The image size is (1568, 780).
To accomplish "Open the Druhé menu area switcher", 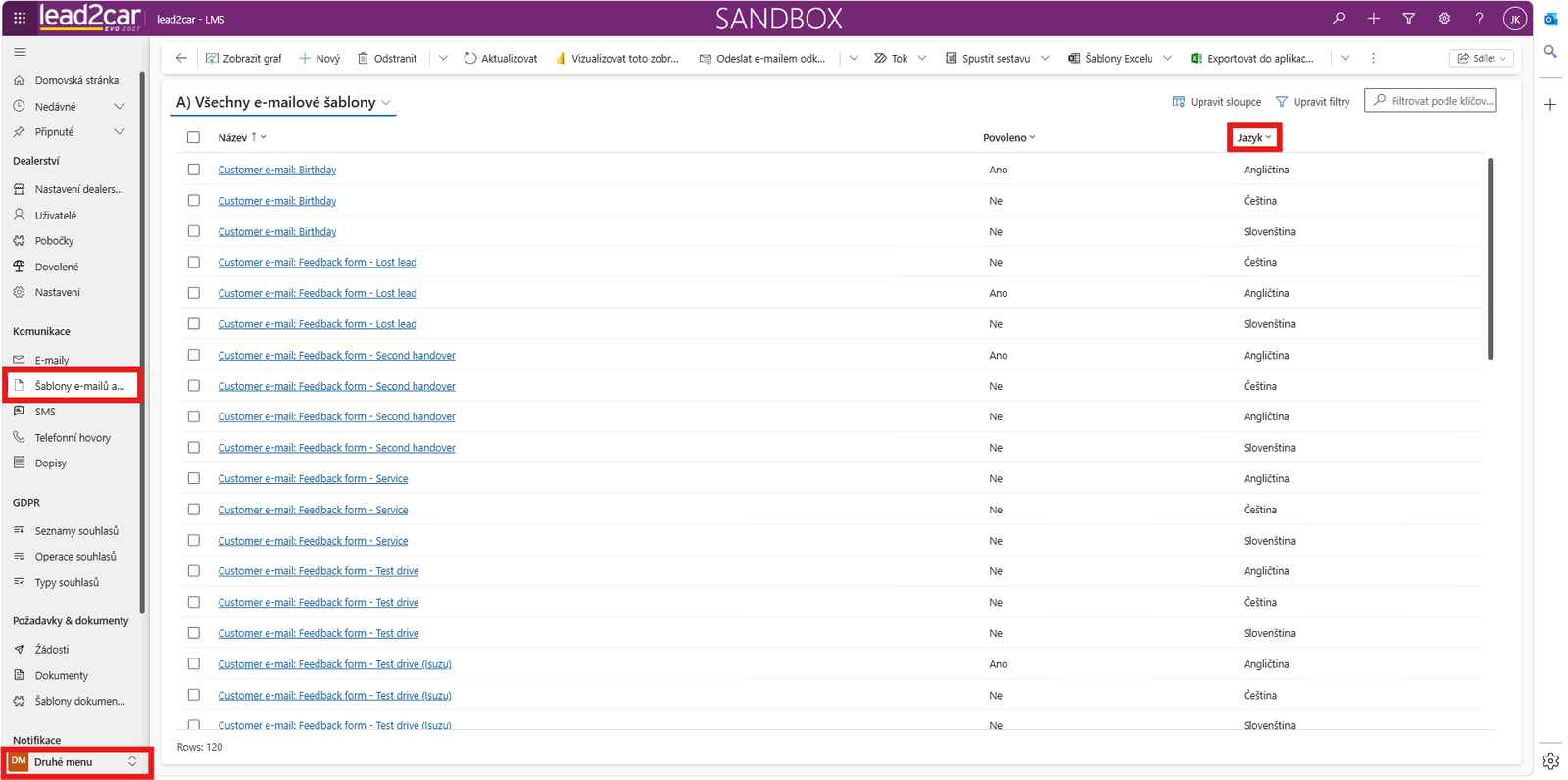I will [76, 761].
